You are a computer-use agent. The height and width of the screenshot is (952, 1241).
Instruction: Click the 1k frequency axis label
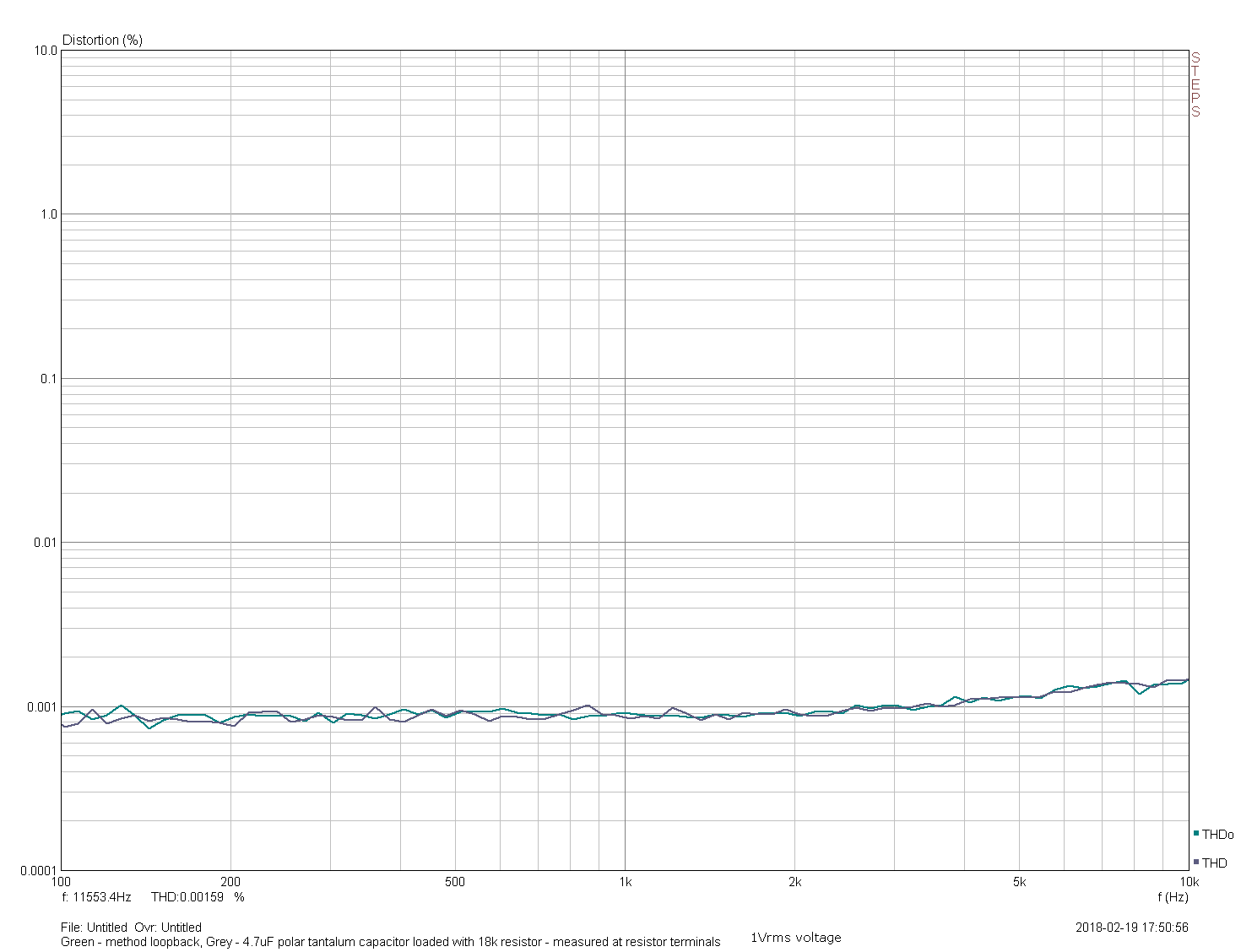point(625,882)
